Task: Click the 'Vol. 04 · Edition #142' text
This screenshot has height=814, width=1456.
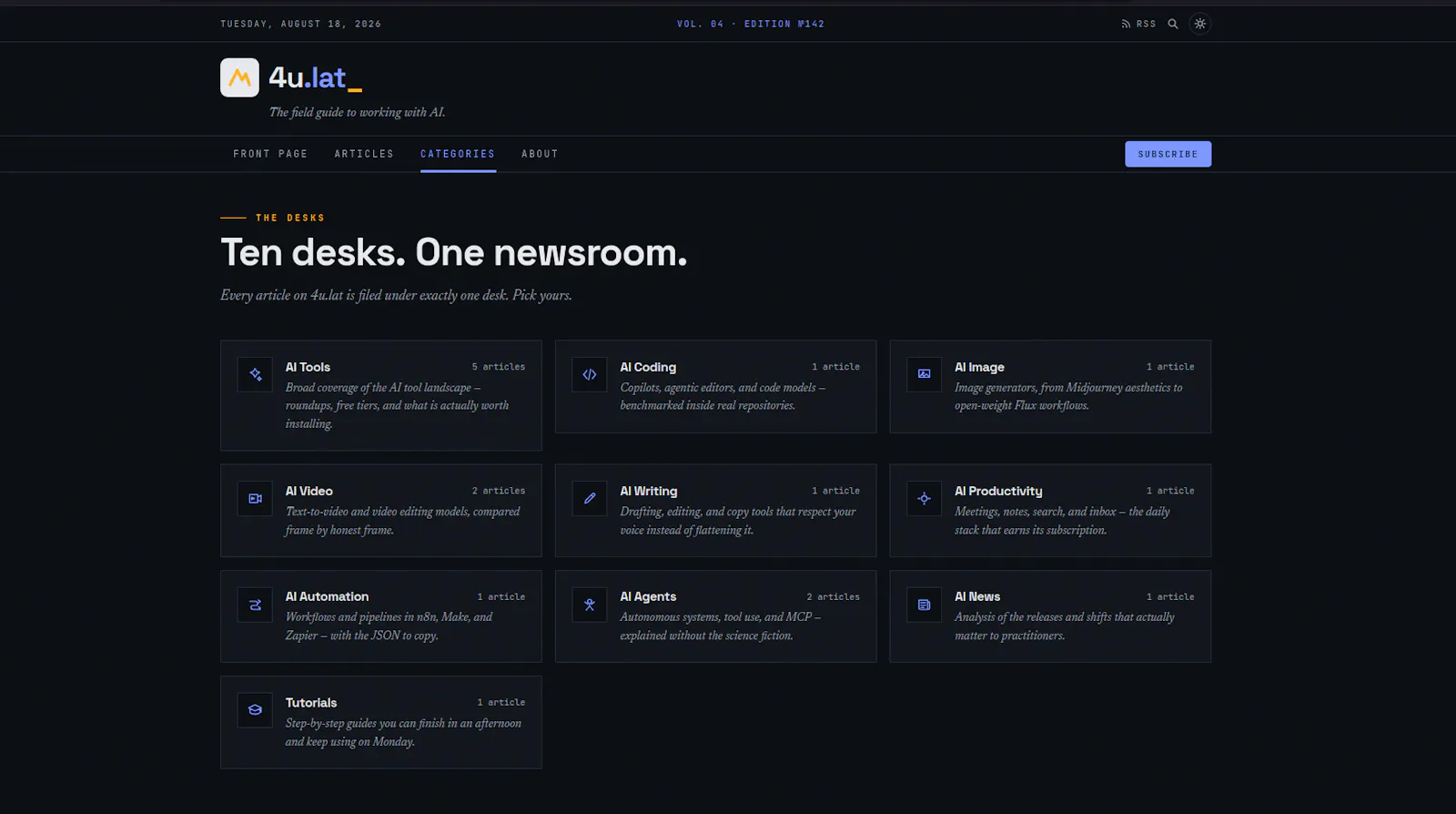Action: [751, 24]
